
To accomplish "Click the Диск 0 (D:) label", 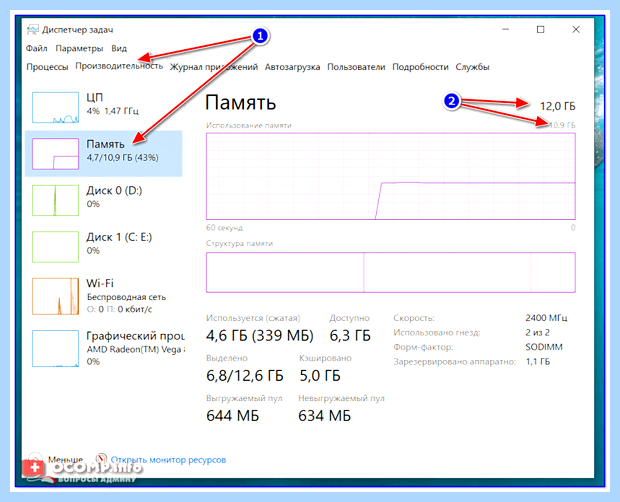I will (x=114, y=191).
